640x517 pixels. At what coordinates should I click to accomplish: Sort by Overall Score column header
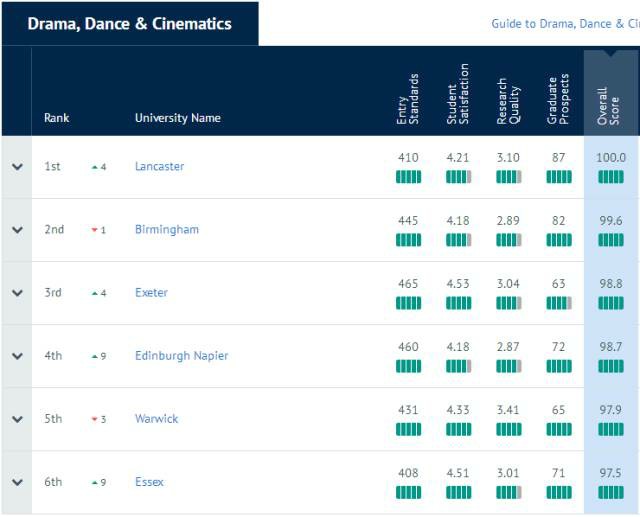click(x=609, y=106)
